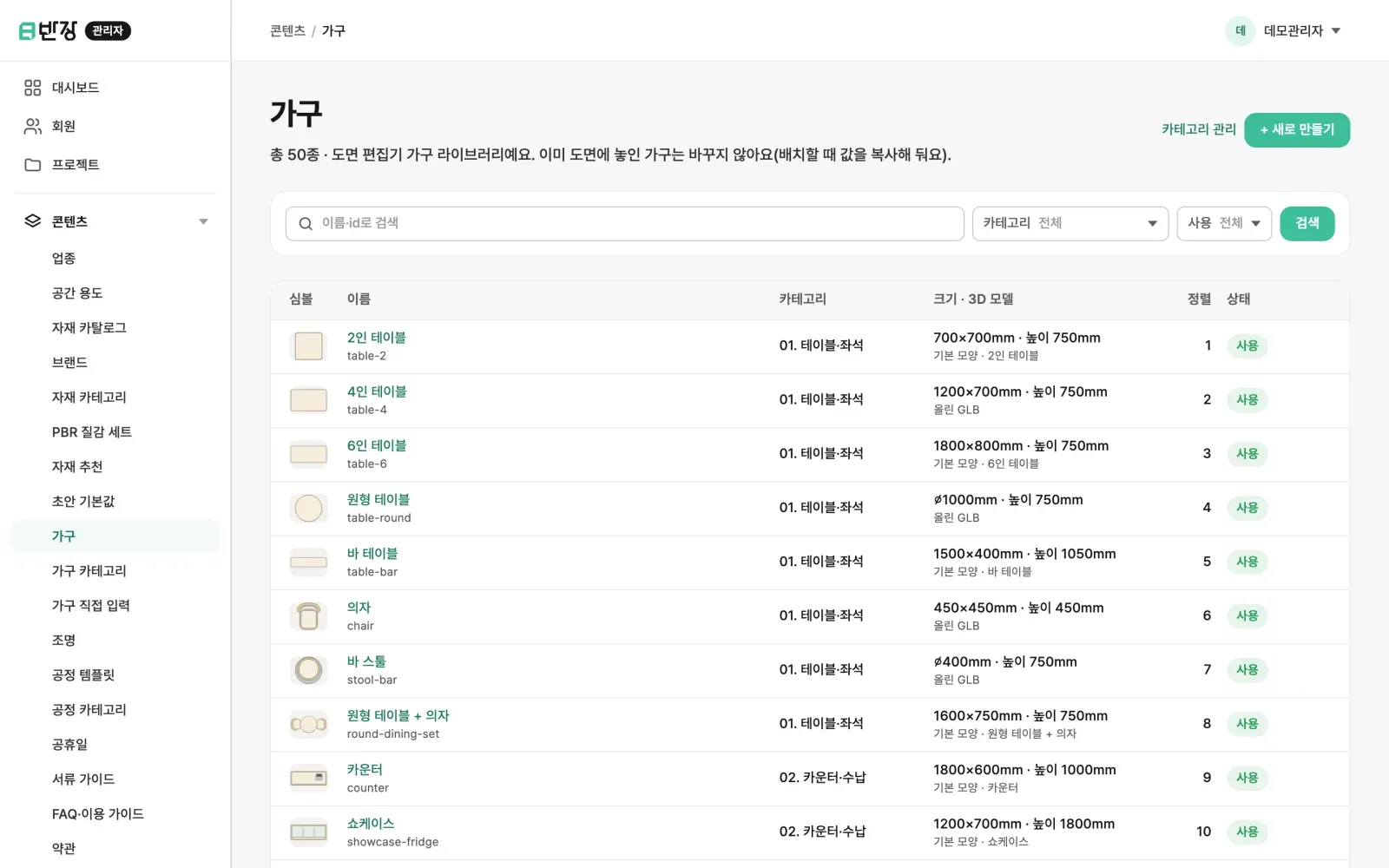This screenshot has height=868, width=1389.
Task: Click the 데 avatar circle
Action: point(1241,30)
